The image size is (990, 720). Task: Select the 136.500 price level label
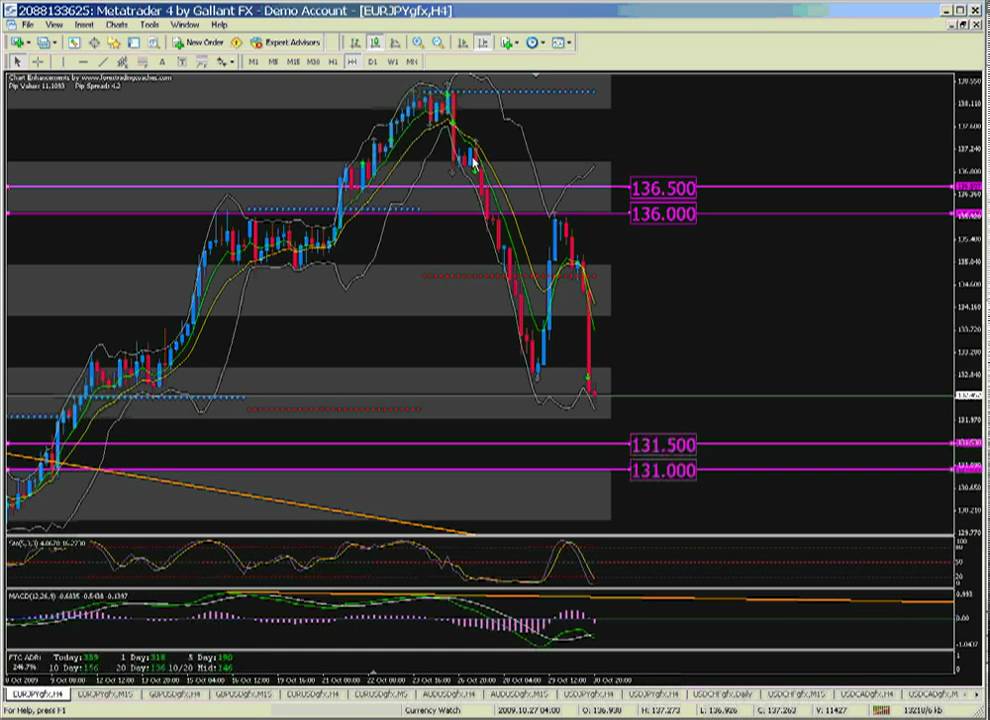tap(663, 188)
